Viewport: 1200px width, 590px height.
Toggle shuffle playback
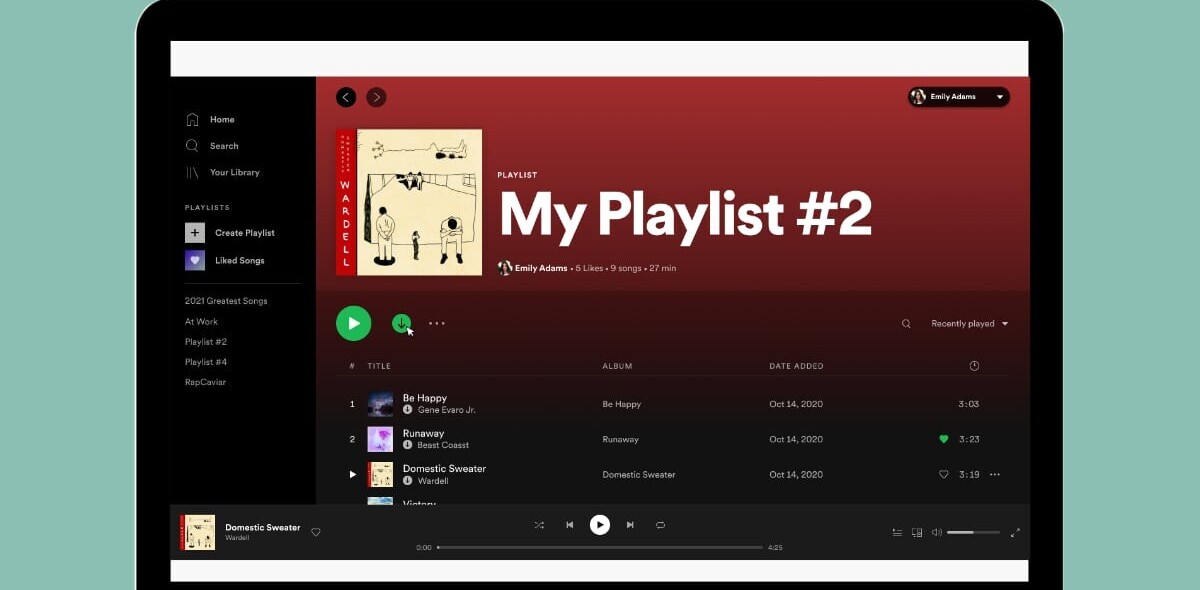(x=539, y=525)
